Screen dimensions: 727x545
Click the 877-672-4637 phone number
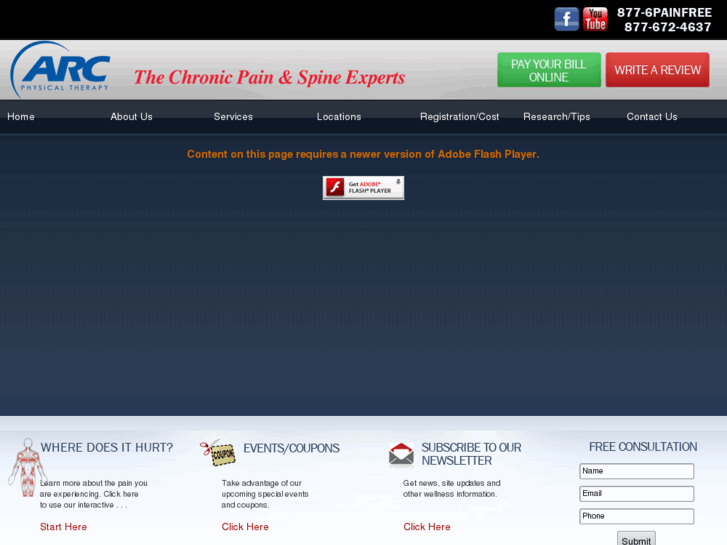[668, 27]
